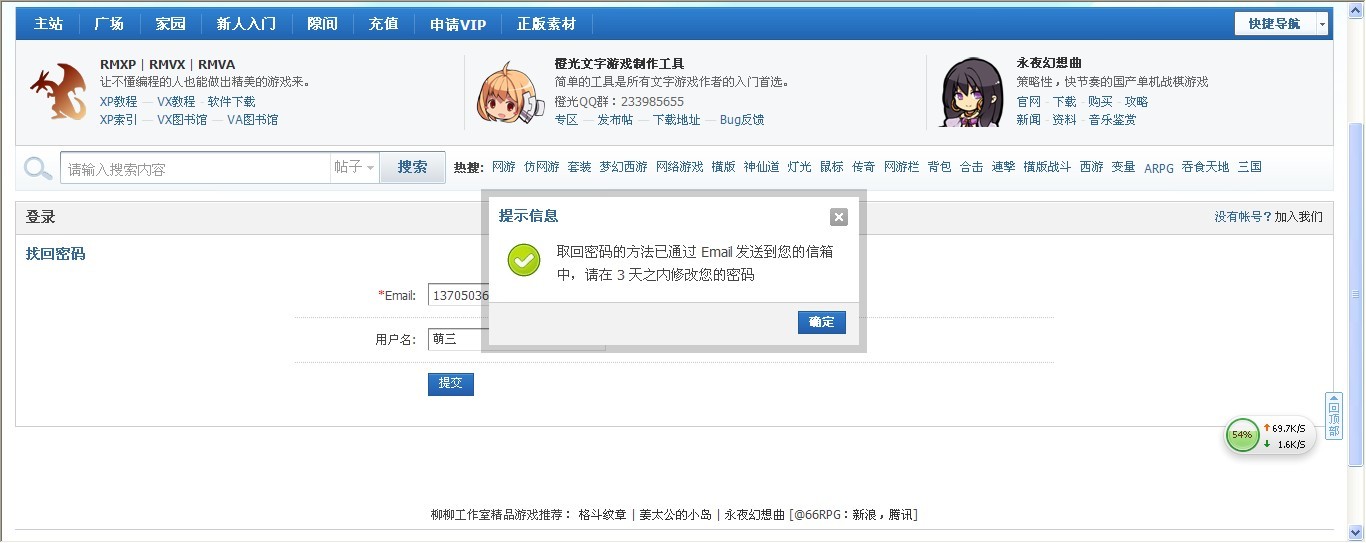The image size is (1366, 543).
Task: Open the 申请VIP nav item
Action: coord(458,24)
